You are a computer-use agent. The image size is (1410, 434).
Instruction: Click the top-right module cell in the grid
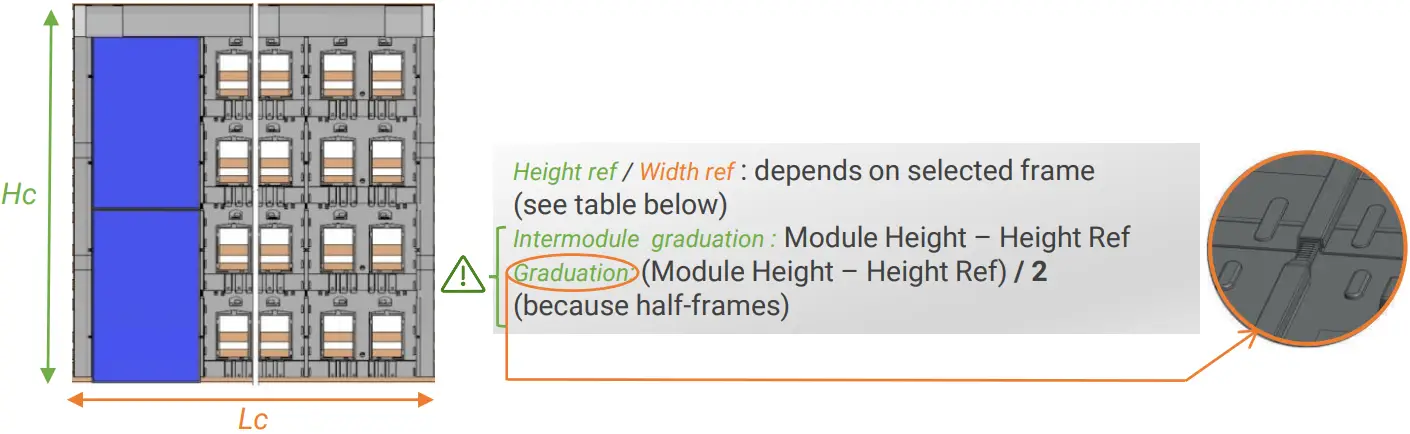(387, 74)
